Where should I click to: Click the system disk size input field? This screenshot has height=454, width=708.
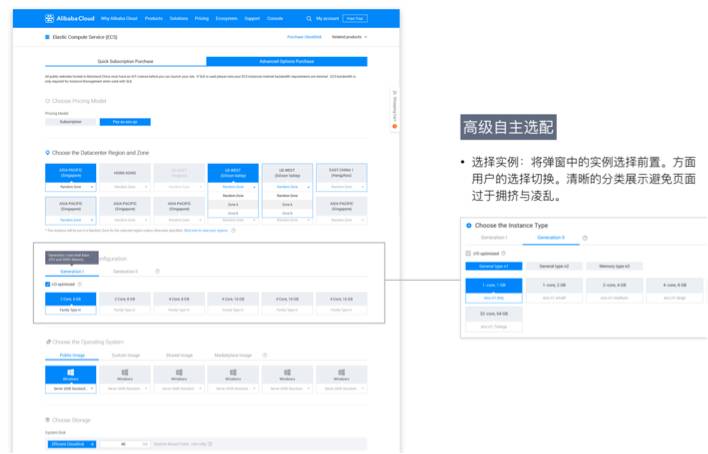[124, 444]
